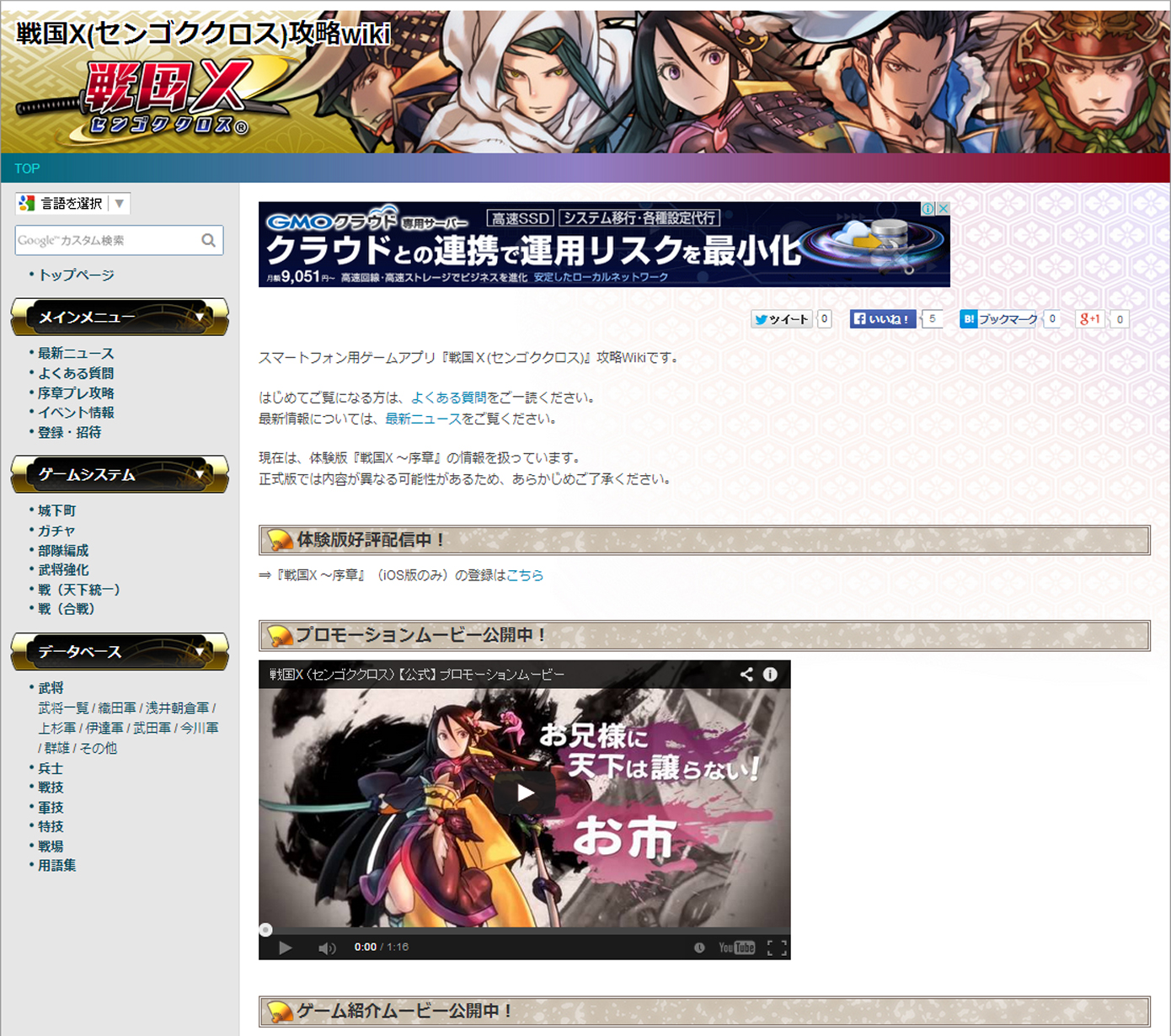Open the 戦（合戦） link
The width and height of the screenshot is (1171, 1036).
click(67, 608)
